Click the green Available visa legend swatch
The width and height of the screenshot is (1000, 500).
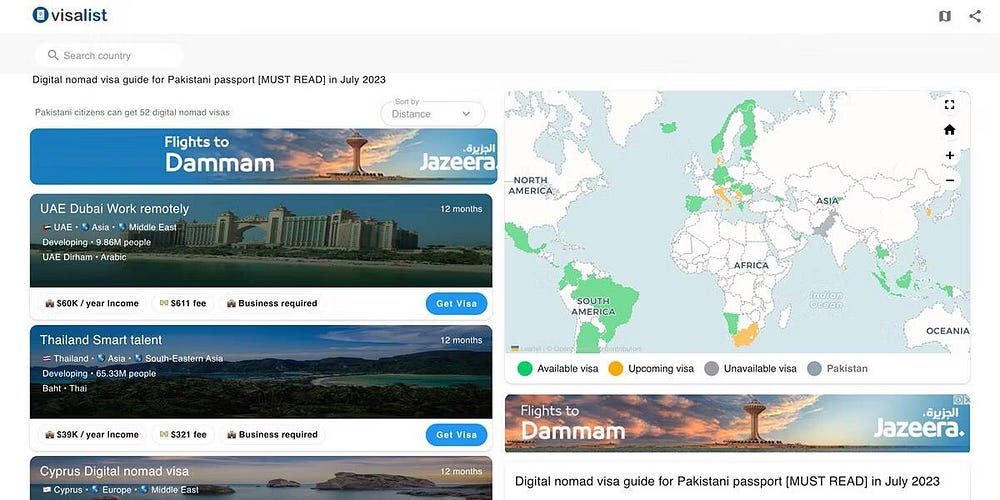[x=525, y=369]
